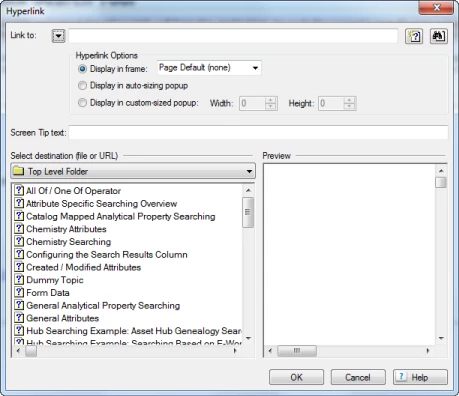Select All Of / One Of Operator topic
459x396 pixels.
[x=73, y=191]
